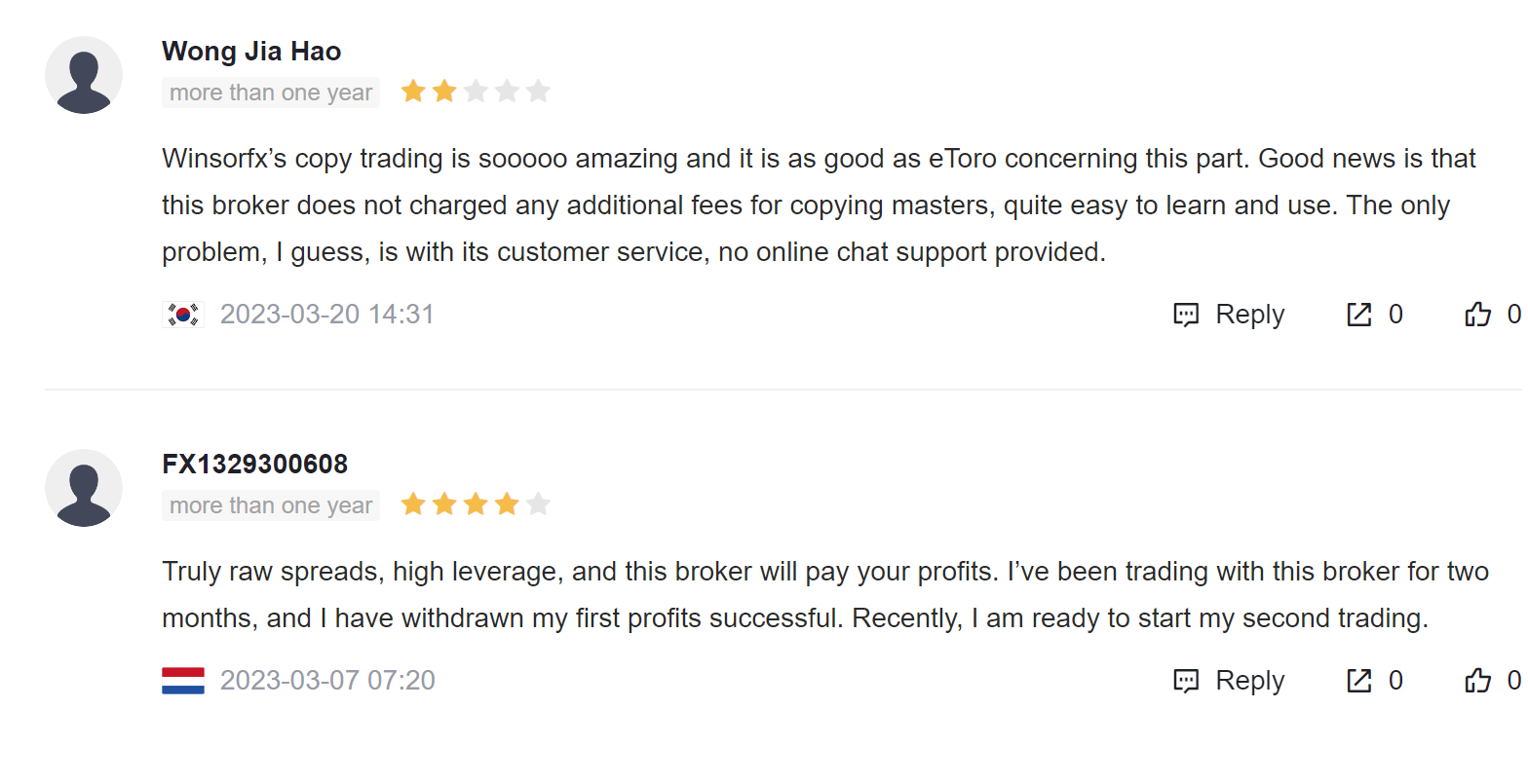This screenshot has width=1528, height=784.
Task: Click the Netherlands flag icon
Action: pos(183,681)
